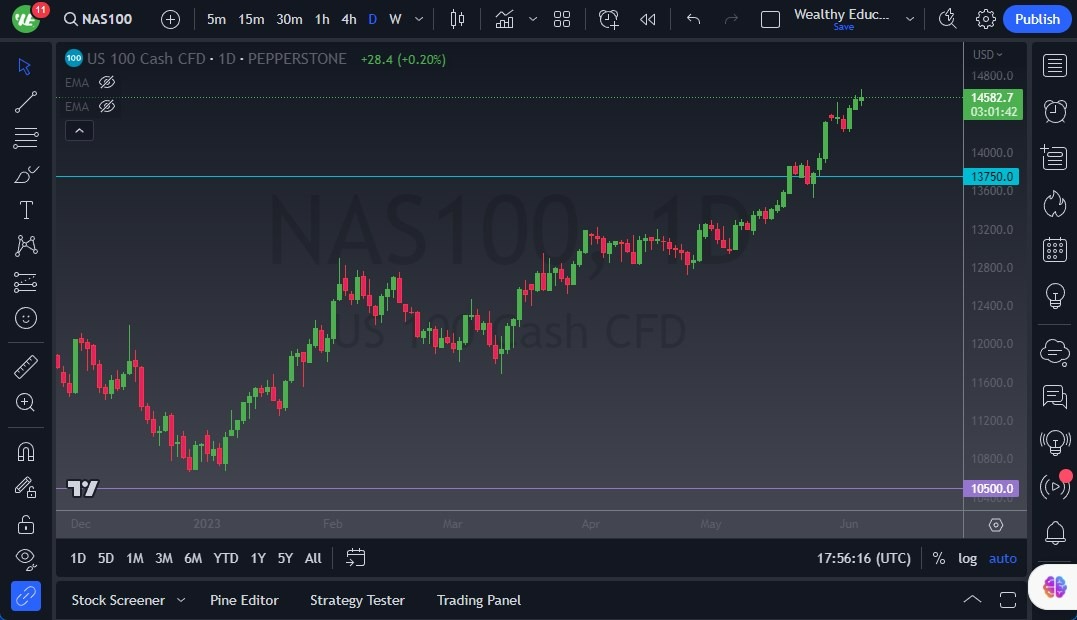Open the Indicators menu

coord(504,18)
